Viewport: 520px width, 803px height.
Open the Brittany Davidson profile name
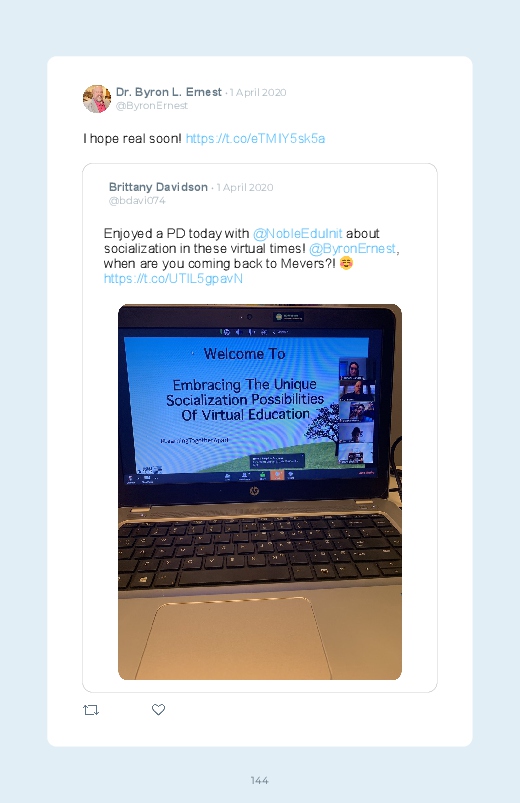point(158,187)
